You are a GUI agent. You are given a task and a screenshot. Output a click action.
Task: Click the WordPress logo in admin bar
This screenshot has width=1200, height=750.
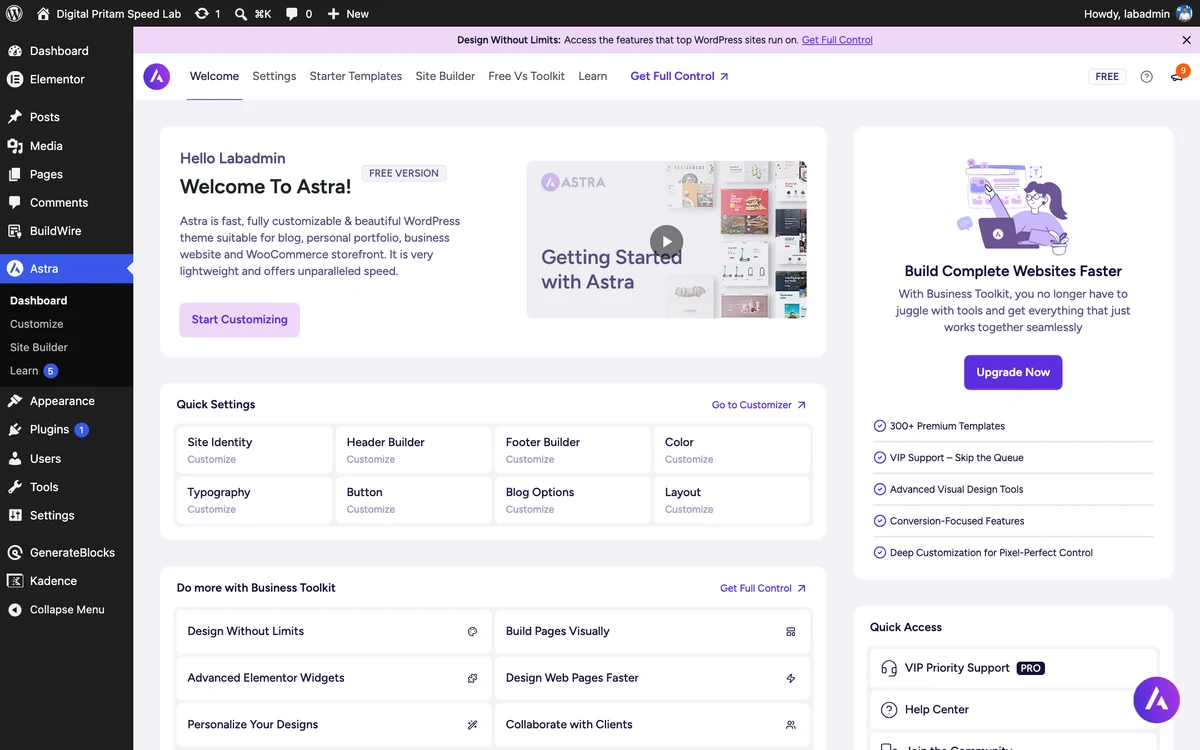coord(15,14)
